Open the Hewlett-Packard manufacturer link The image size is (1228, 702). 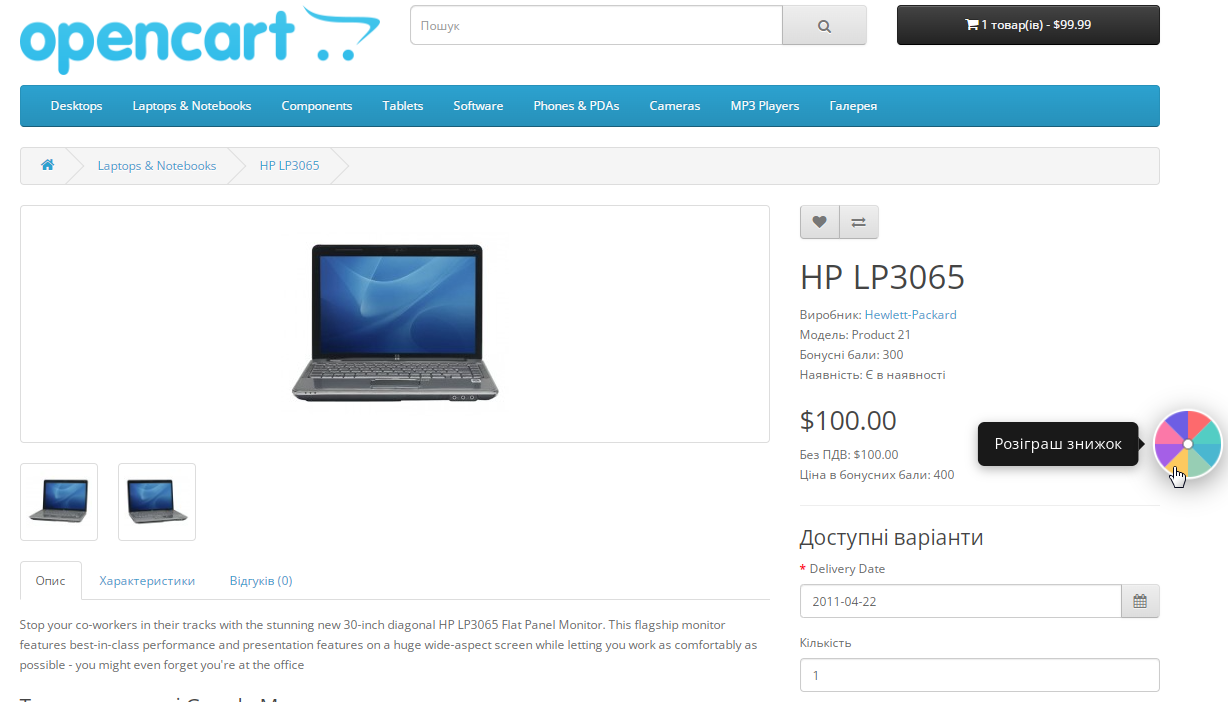(x=910, y=314)
